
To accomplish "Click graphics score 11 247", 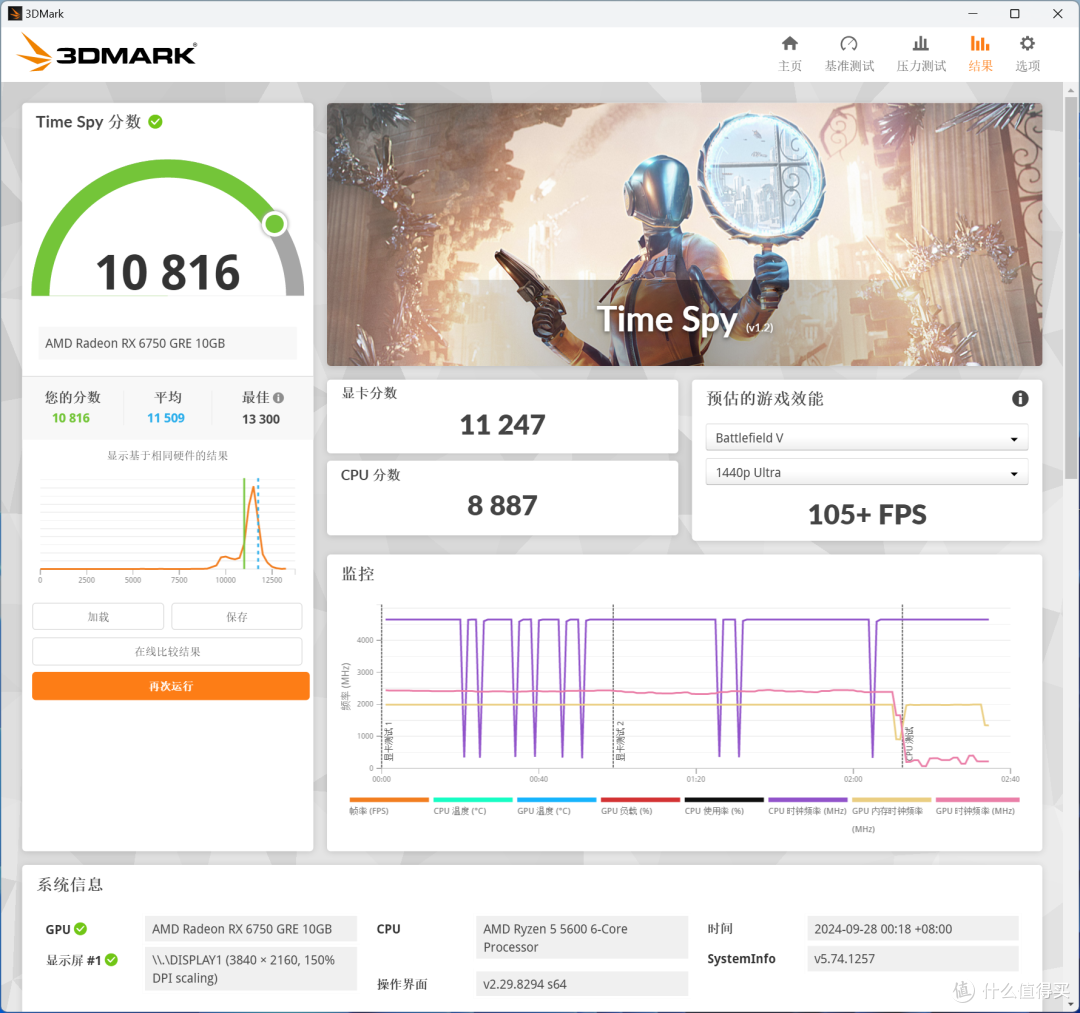I will 502,425.
